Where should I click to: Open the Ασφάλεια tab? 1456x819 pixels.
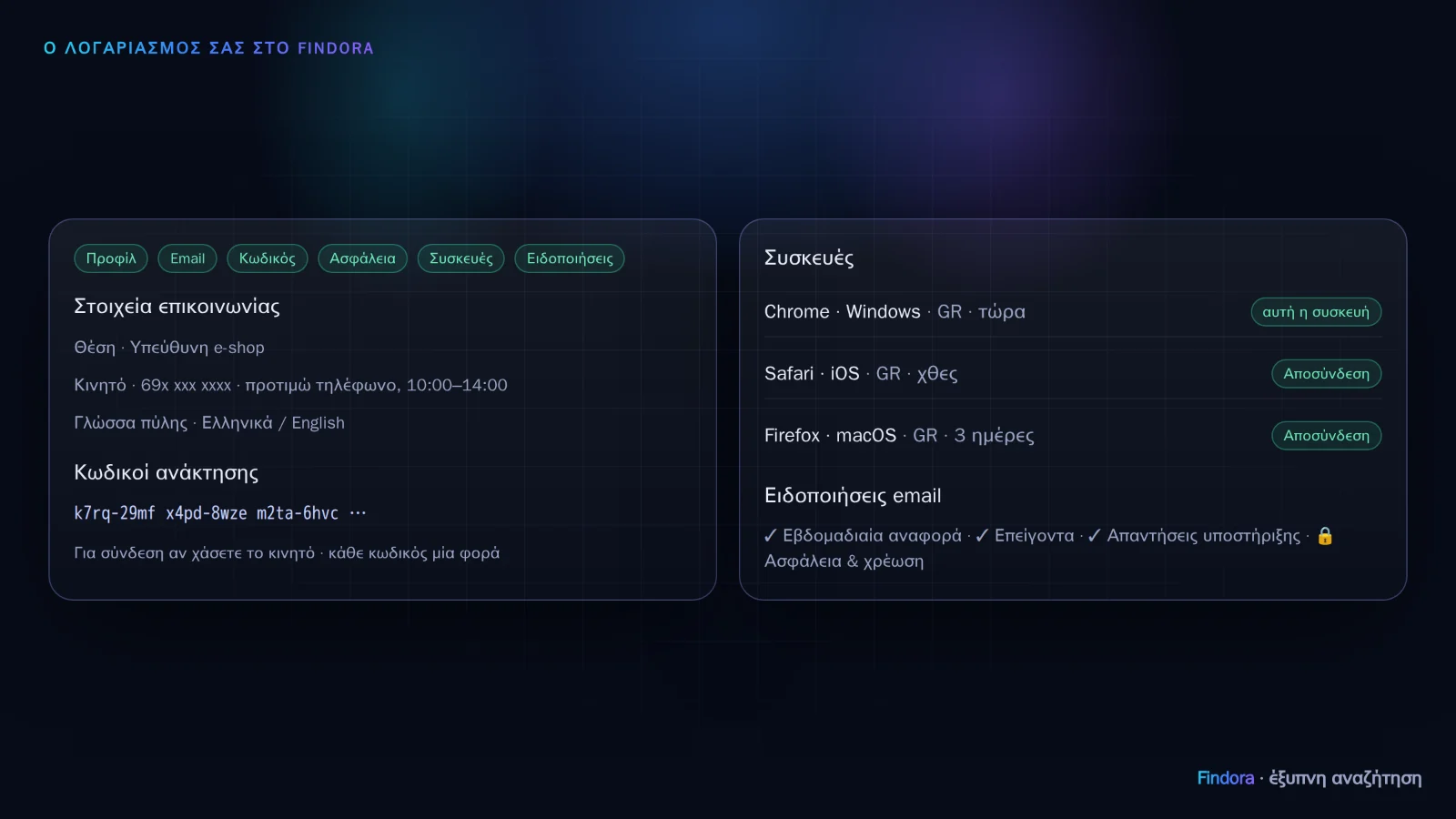tap(363, 258)
